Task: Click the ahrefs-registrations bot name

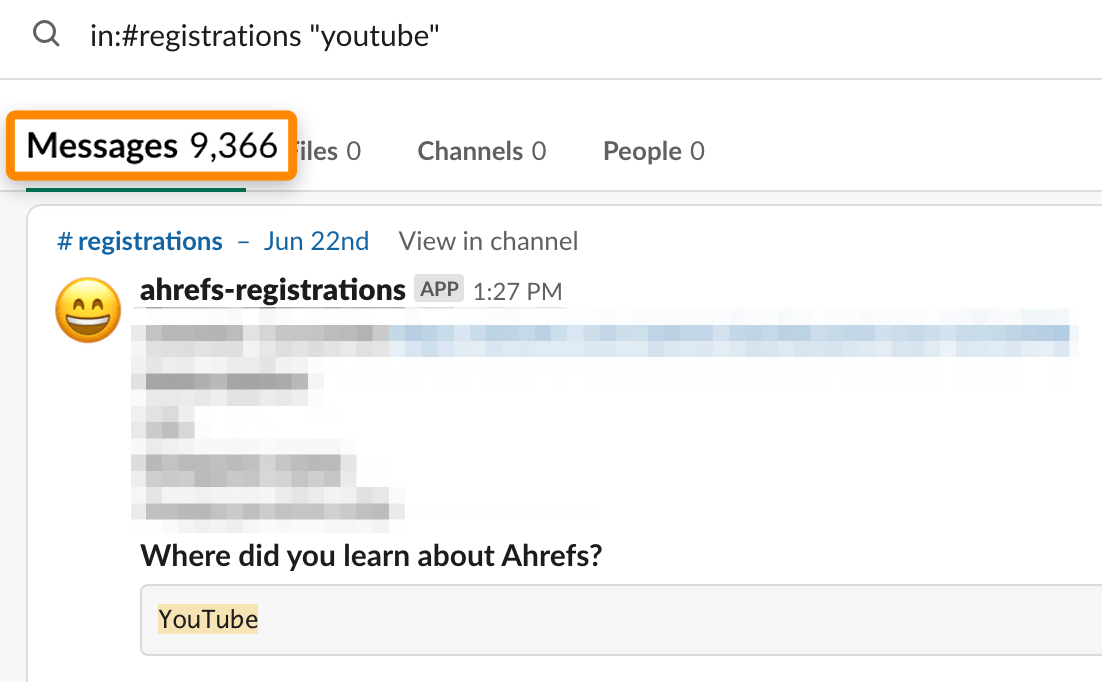Action: tap(272, 289)
